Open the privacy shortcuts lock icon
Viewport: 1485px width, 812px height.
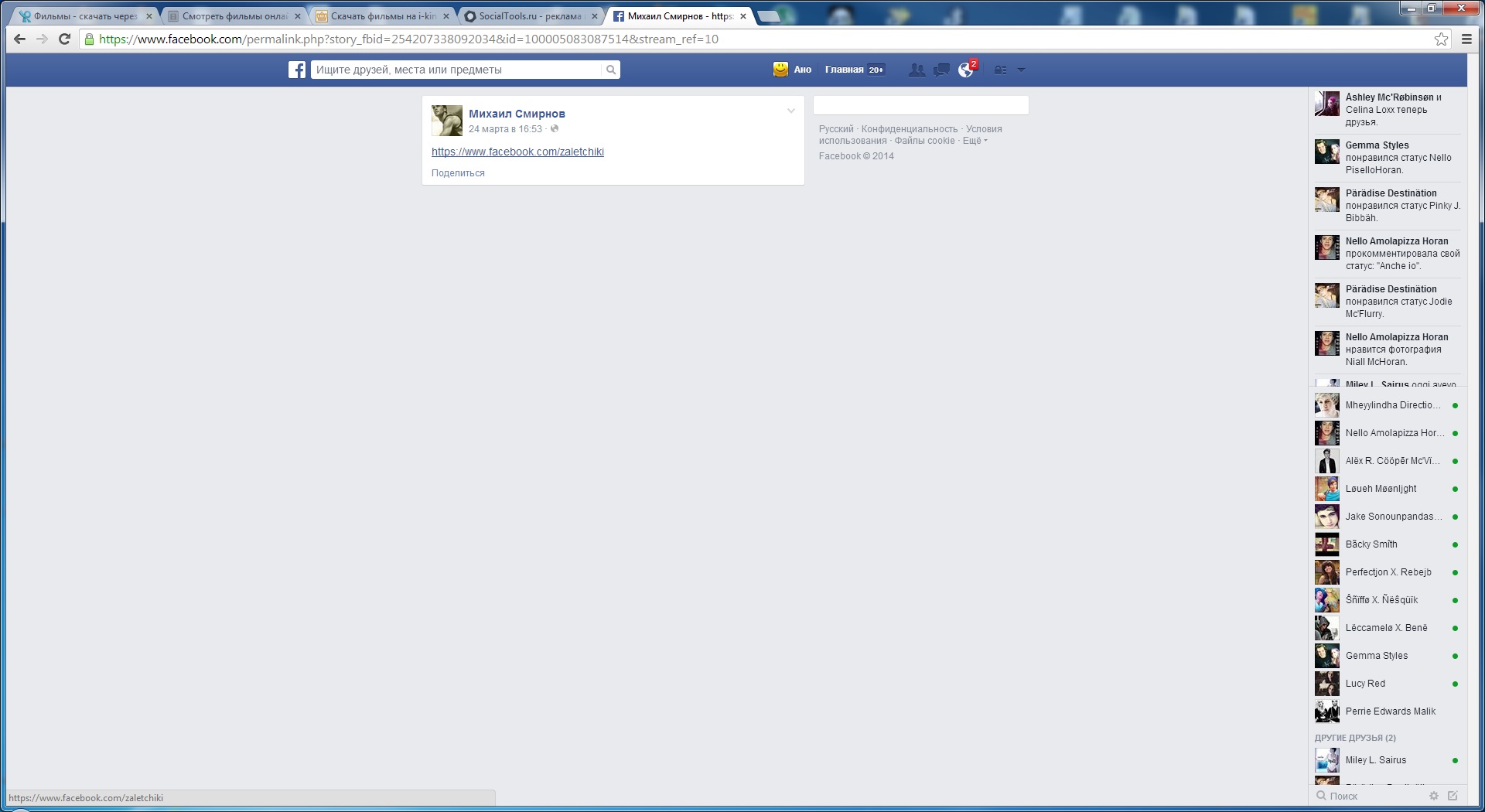coord(1000,70)
